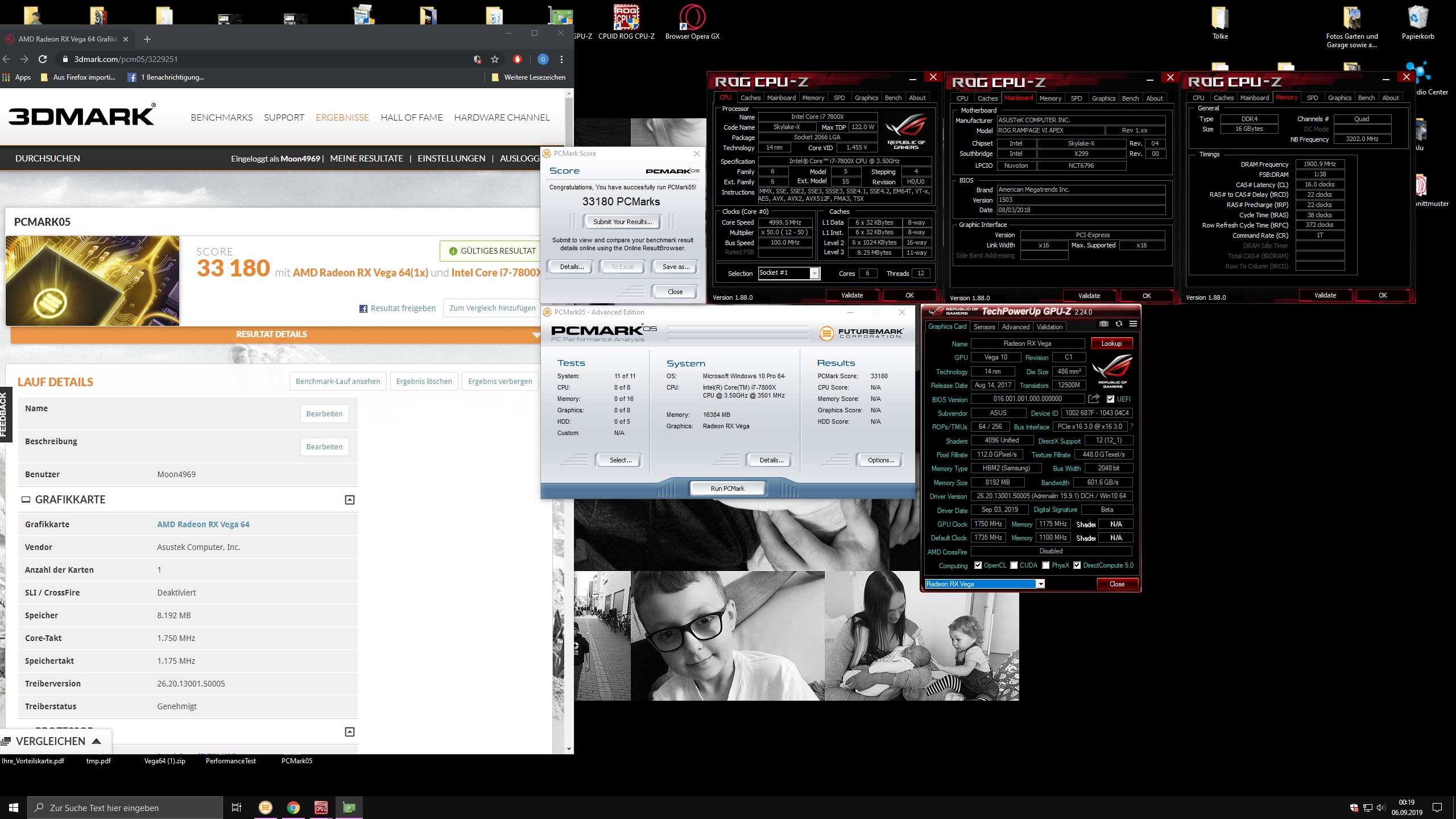Image resolution: width=1456 pixels, height=819 pixels.
Task: Open the notification center icon
Action: 1437,808
